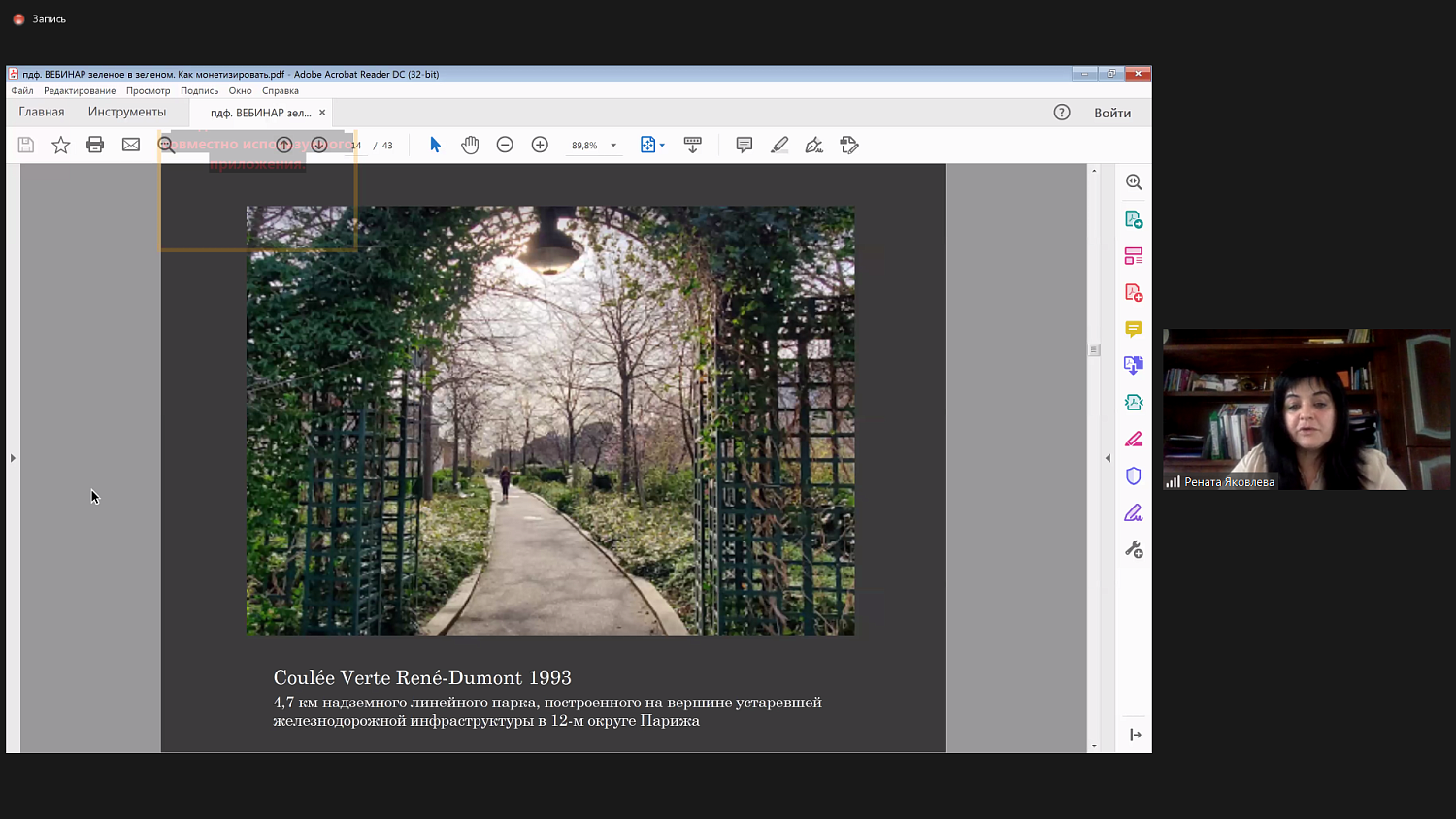Open the Protect shield tool in the right panel
The height and width of the screenshot is (819, 1456).
(1134, 476)
